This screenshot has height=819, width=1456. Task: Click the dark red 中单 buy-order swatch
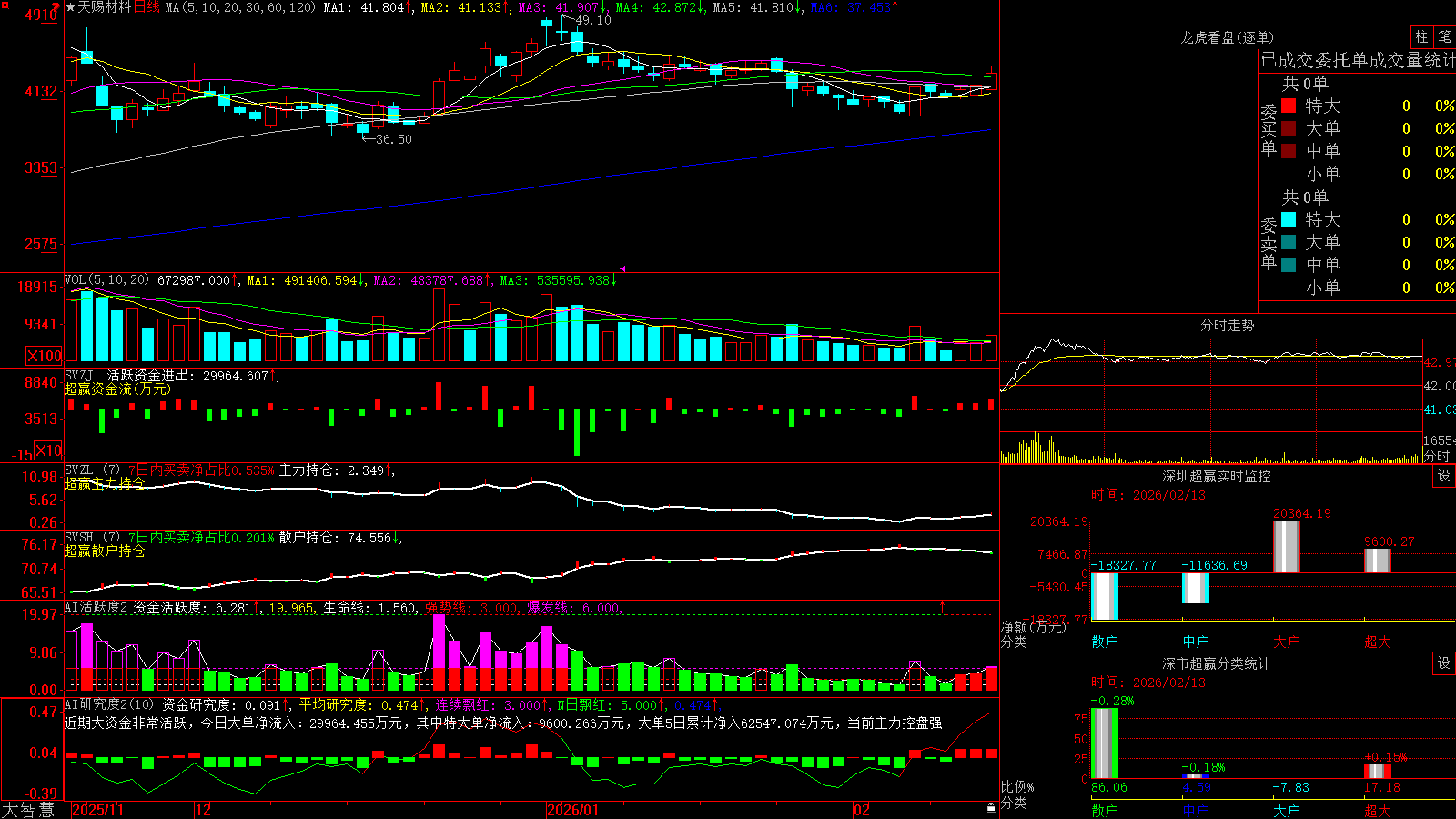[1289, 150]
